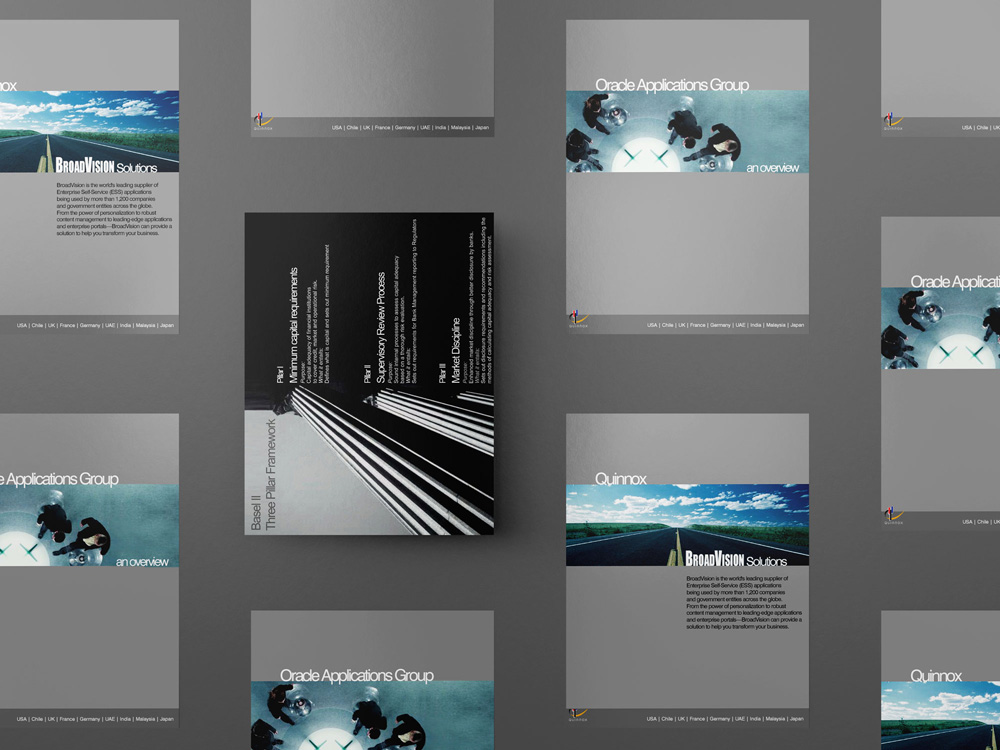The width and height of the screenshot is (1000, 750).
Task: Click BroadVision Solutions logo on fully visible Quinnox brochure
Action: coord(737,559)
